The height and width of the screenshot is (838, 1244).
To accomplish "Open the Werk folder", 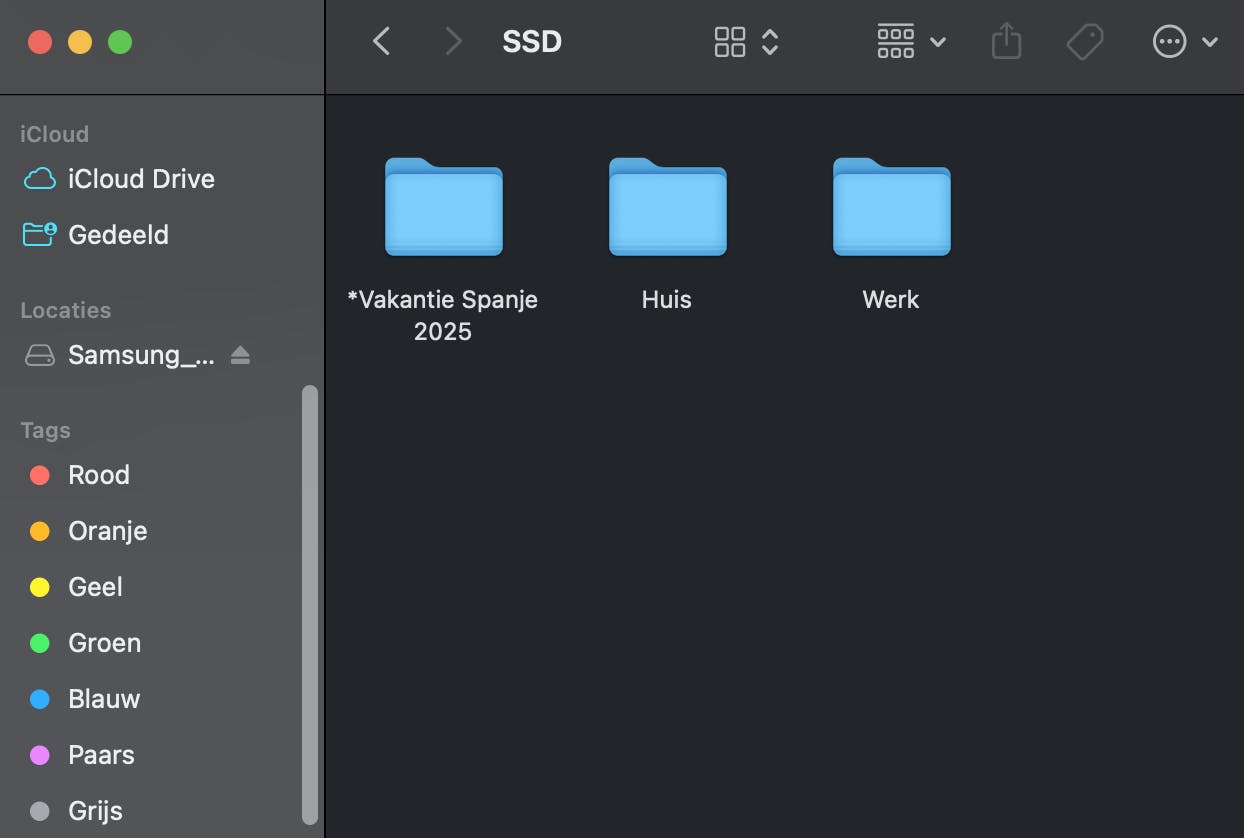I will click(x=891, y=207).
